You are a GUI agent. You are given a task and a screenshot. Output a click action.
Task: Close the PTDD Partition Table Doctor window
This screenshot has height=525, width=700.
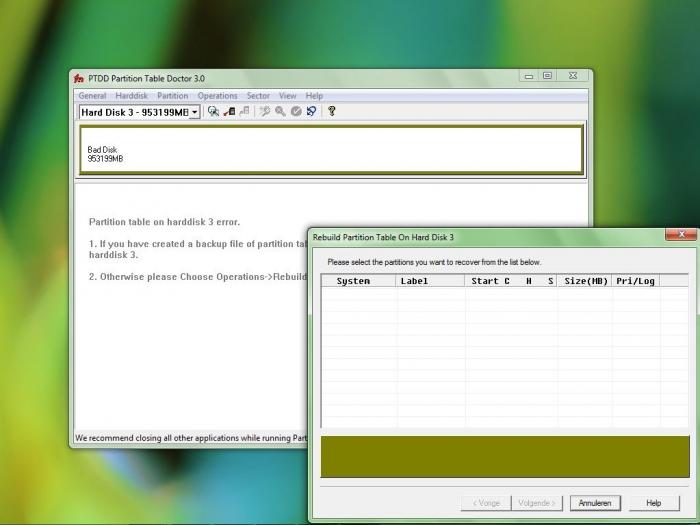click(x=573, y=76)
